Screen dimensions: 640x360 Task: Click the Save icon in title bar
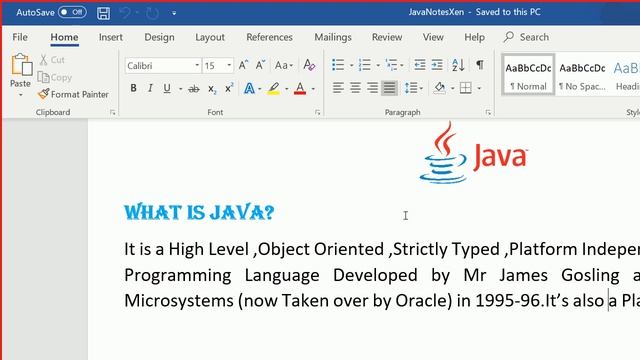click(x=103, y=13)
